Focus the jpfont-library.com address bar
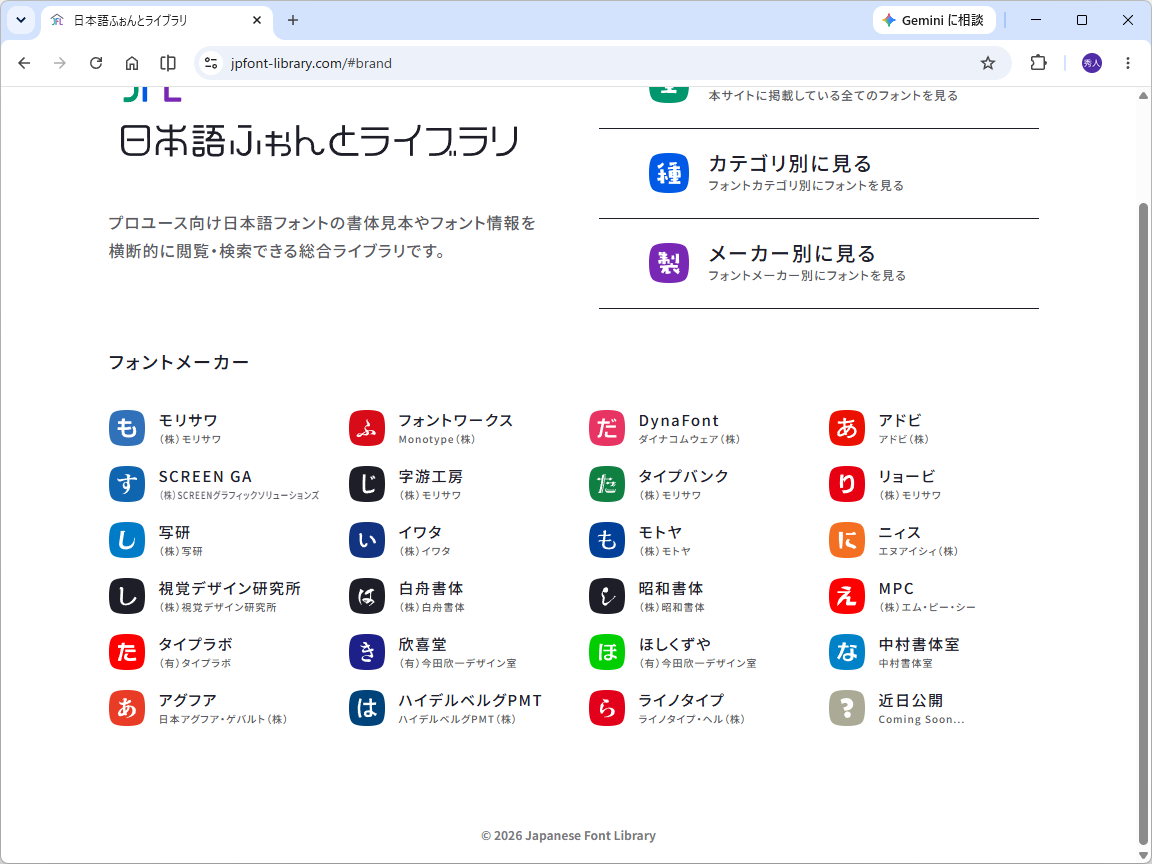1152x864 pixels. coord(602,63)
